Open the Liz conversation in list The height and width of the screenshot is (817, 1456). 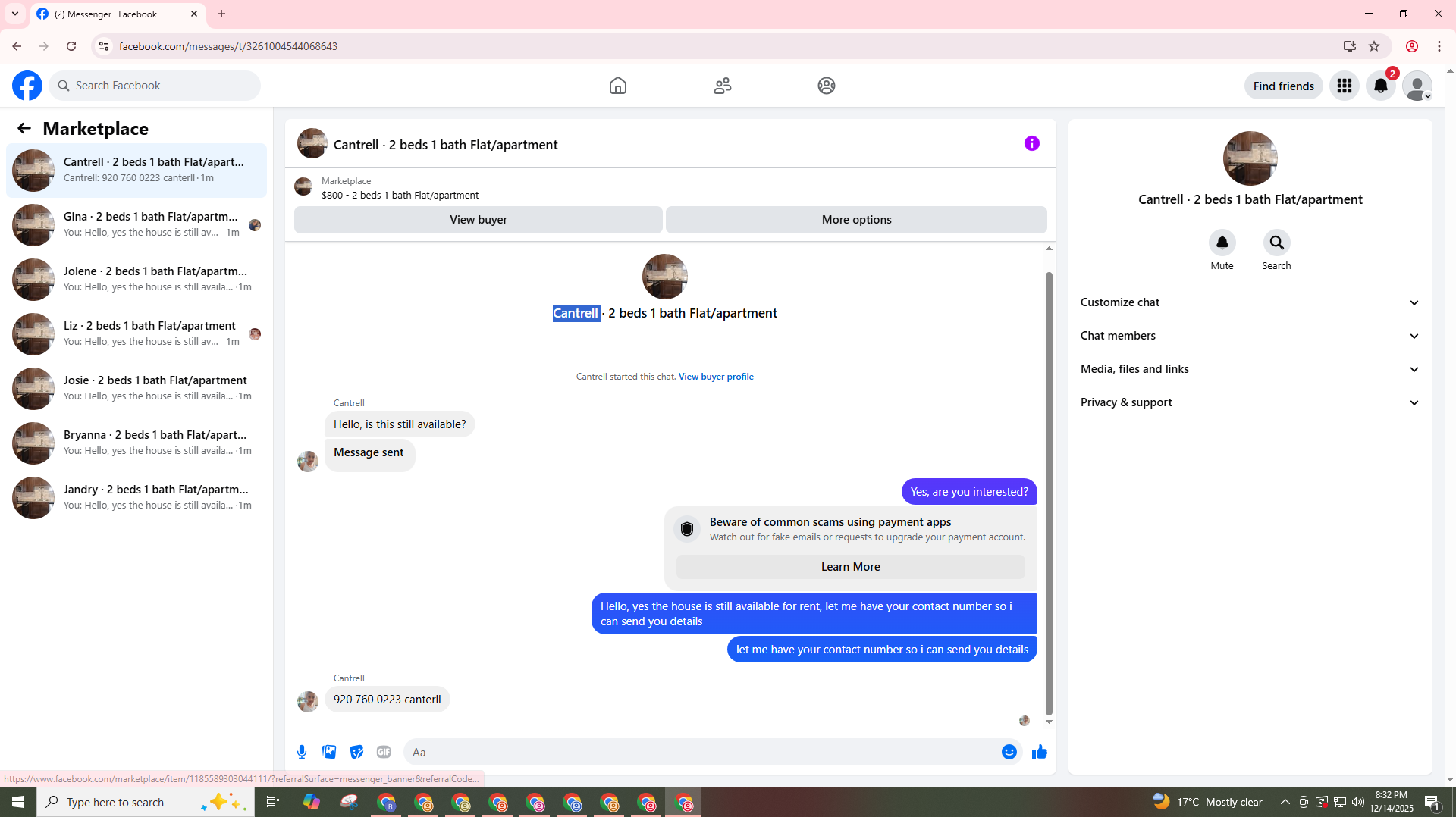pyautogui.click(x=136, y=333)
